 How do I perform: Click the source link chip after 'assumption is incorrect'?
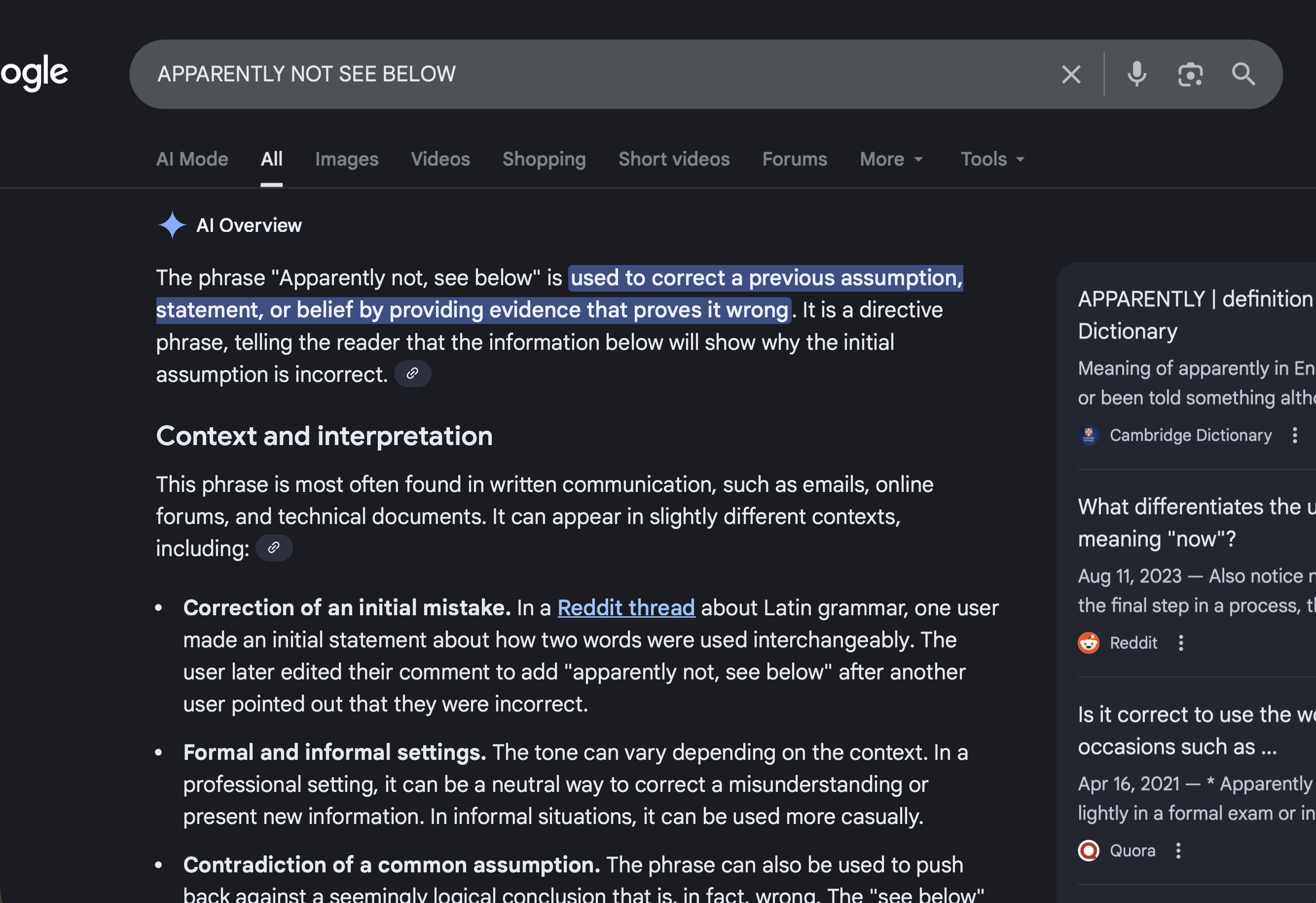pyautogui.click(x=412, y=374)
